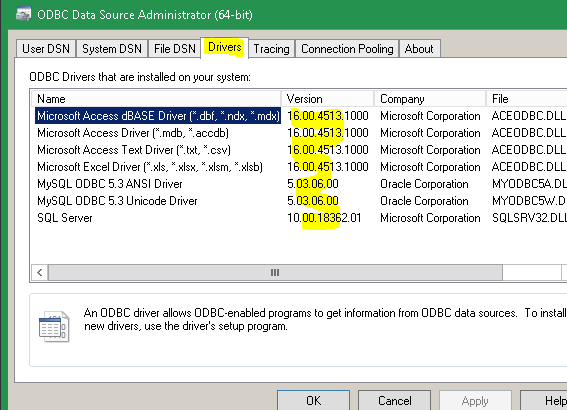Click the horizontal scrollbar thumb
This screenshot has height=410, width=567.
[275, 272]
